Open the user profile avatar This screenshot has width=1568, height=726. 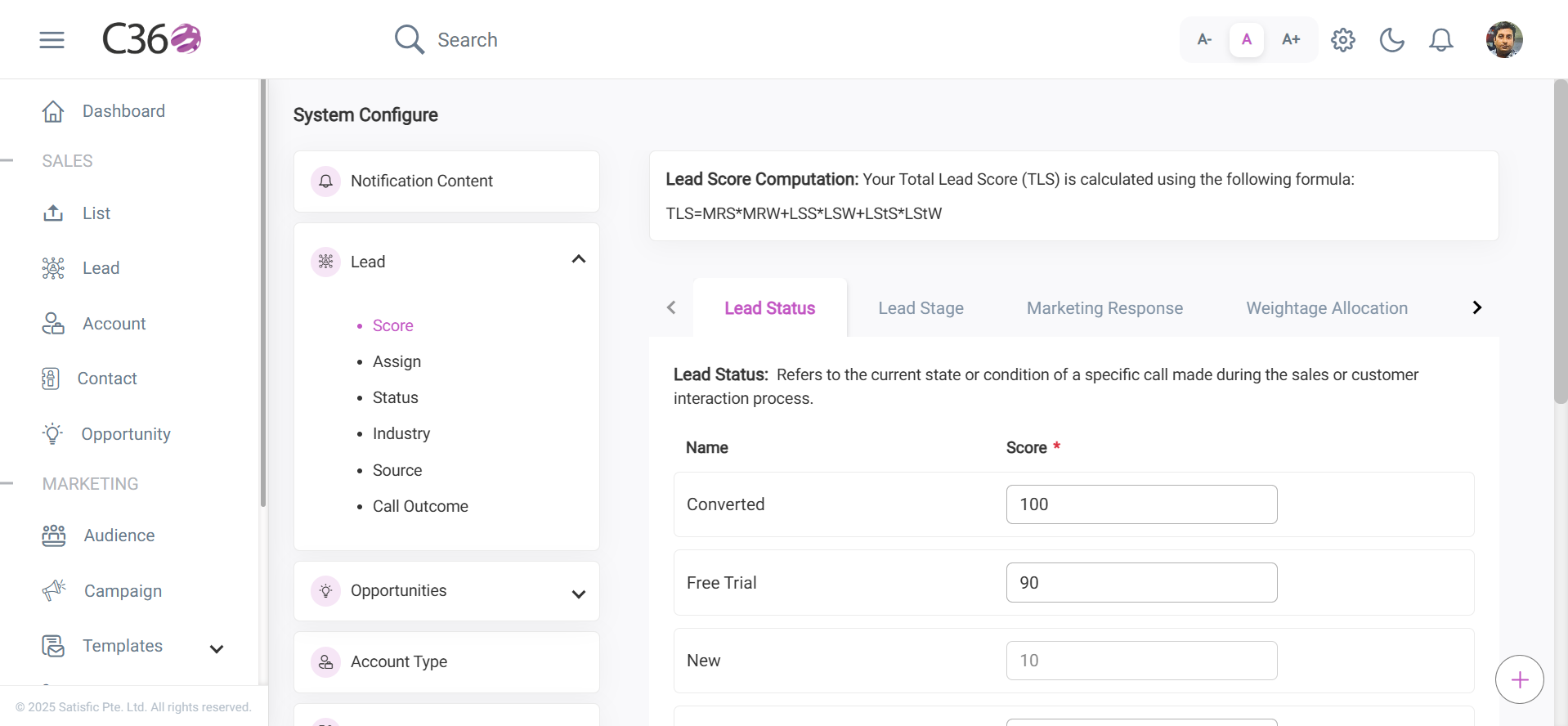pos(1504,39)
